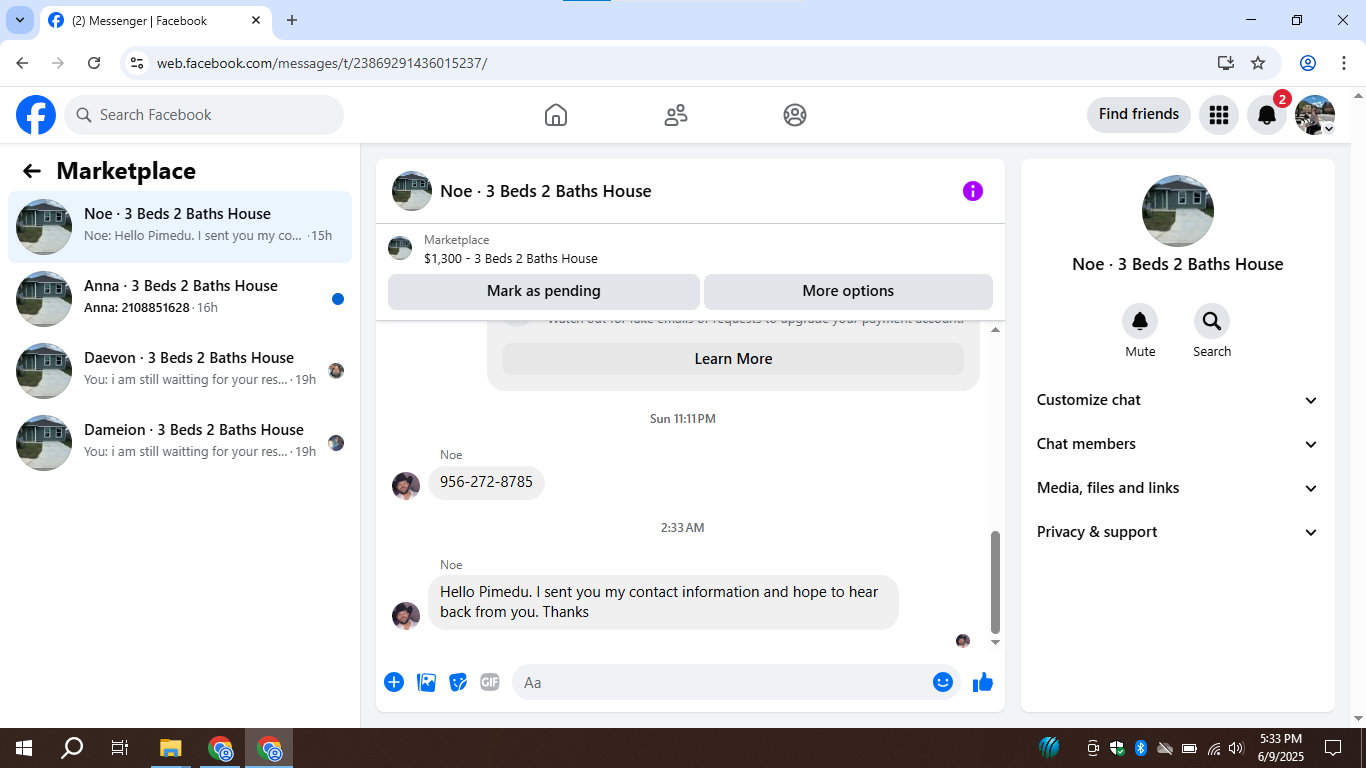View site information icon in address bar
1366x768 pixels.
point(138,63)
